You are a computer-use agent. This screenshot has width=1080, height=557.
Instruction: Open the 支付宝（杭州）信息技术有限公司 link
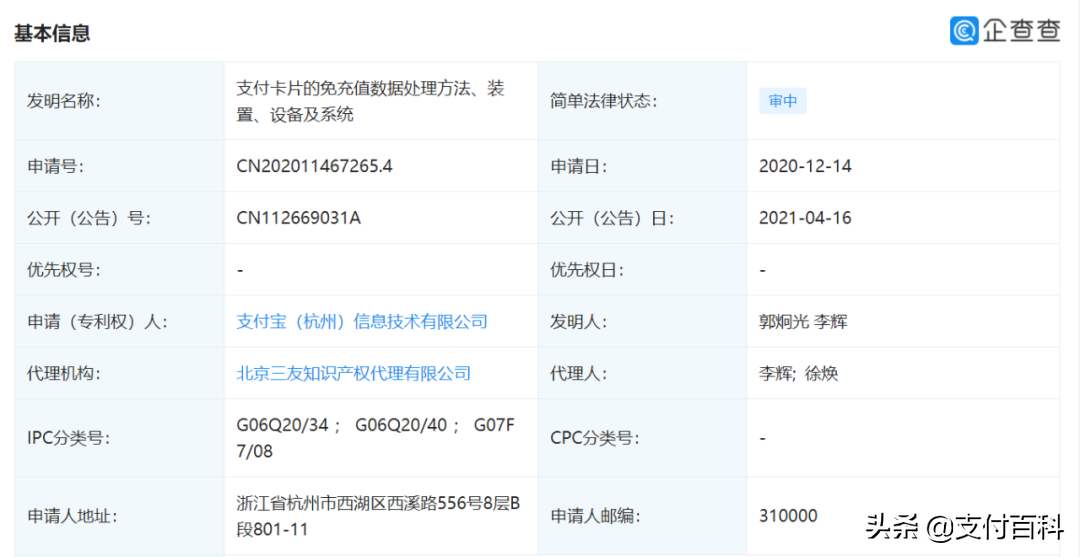click(362, 322)
